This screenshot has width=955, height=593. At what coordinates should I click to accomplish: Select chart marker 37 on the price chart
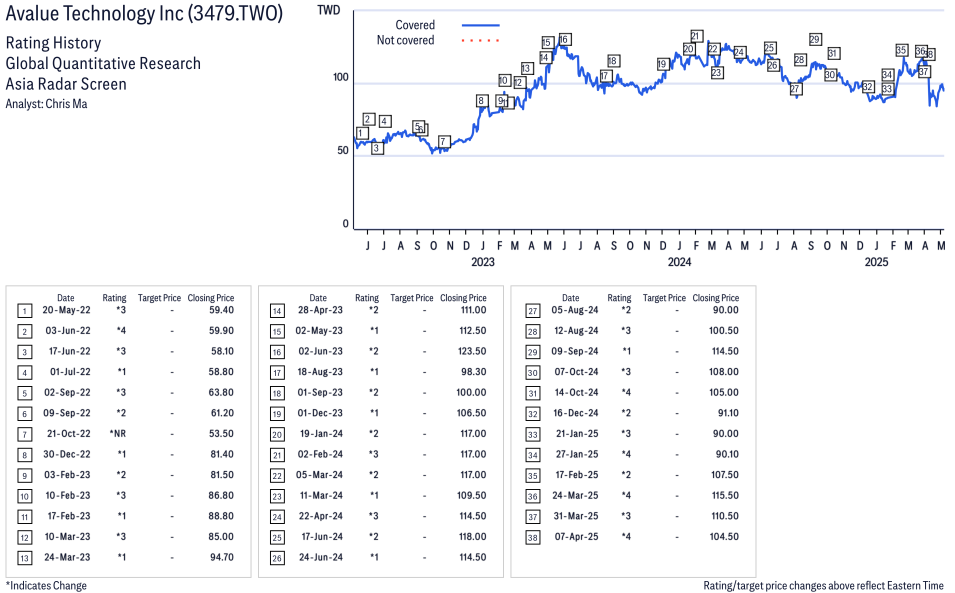924,72
